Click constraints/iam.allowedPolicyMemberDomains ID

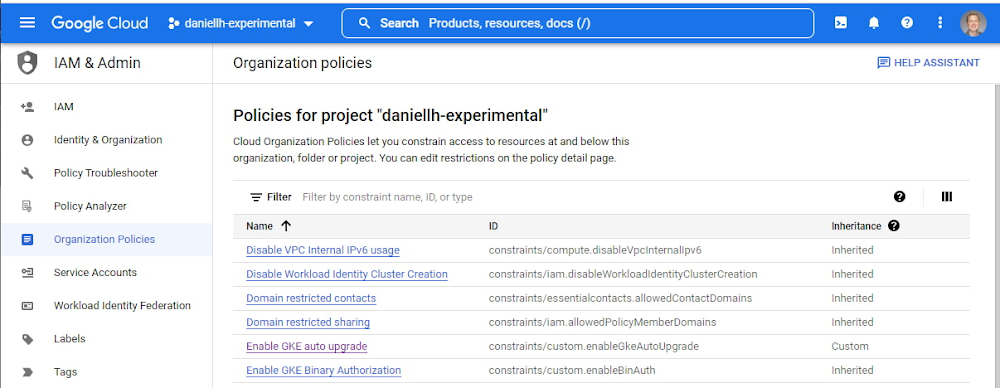603,322
